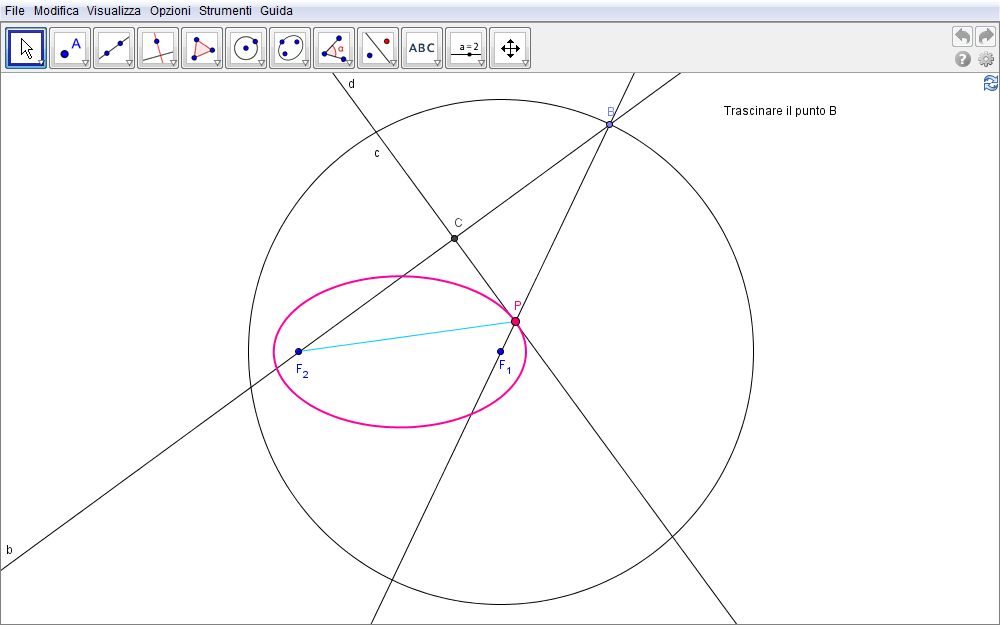Activate the Perpendicular line tool
This screenshot has width=1000, height=625.
point(158,47)
